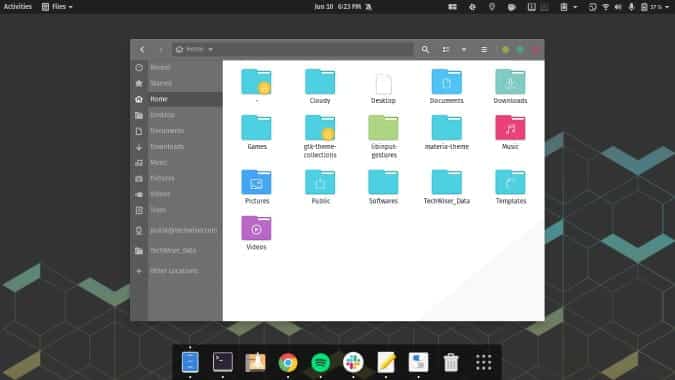Select the Templates folder
675x380 pixels.
510,186
